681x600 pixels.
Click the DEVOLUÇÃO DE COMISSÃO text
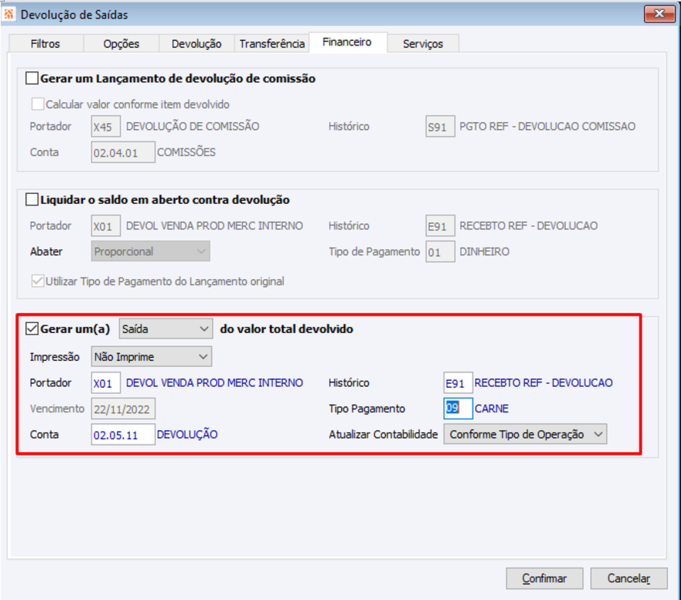coord(192,126)
